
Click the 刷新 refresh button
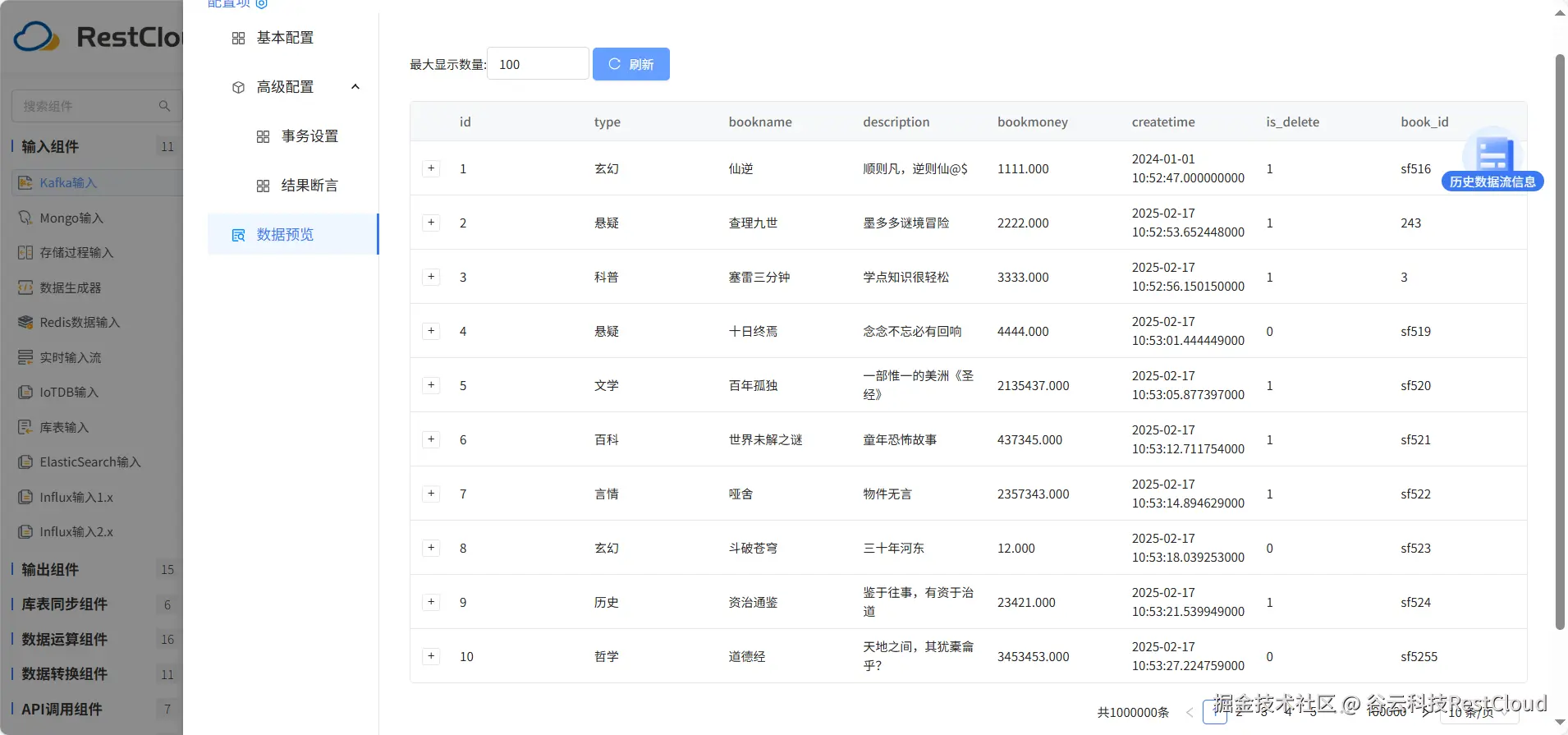[x=630, y=64]
